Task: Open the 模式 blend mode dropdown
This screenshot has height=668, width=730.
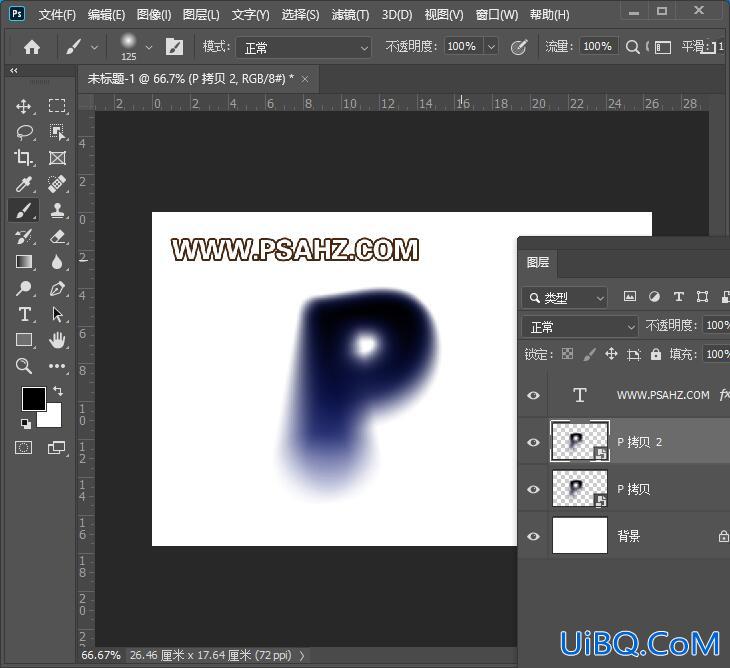Action: click(x=304, y=47)
